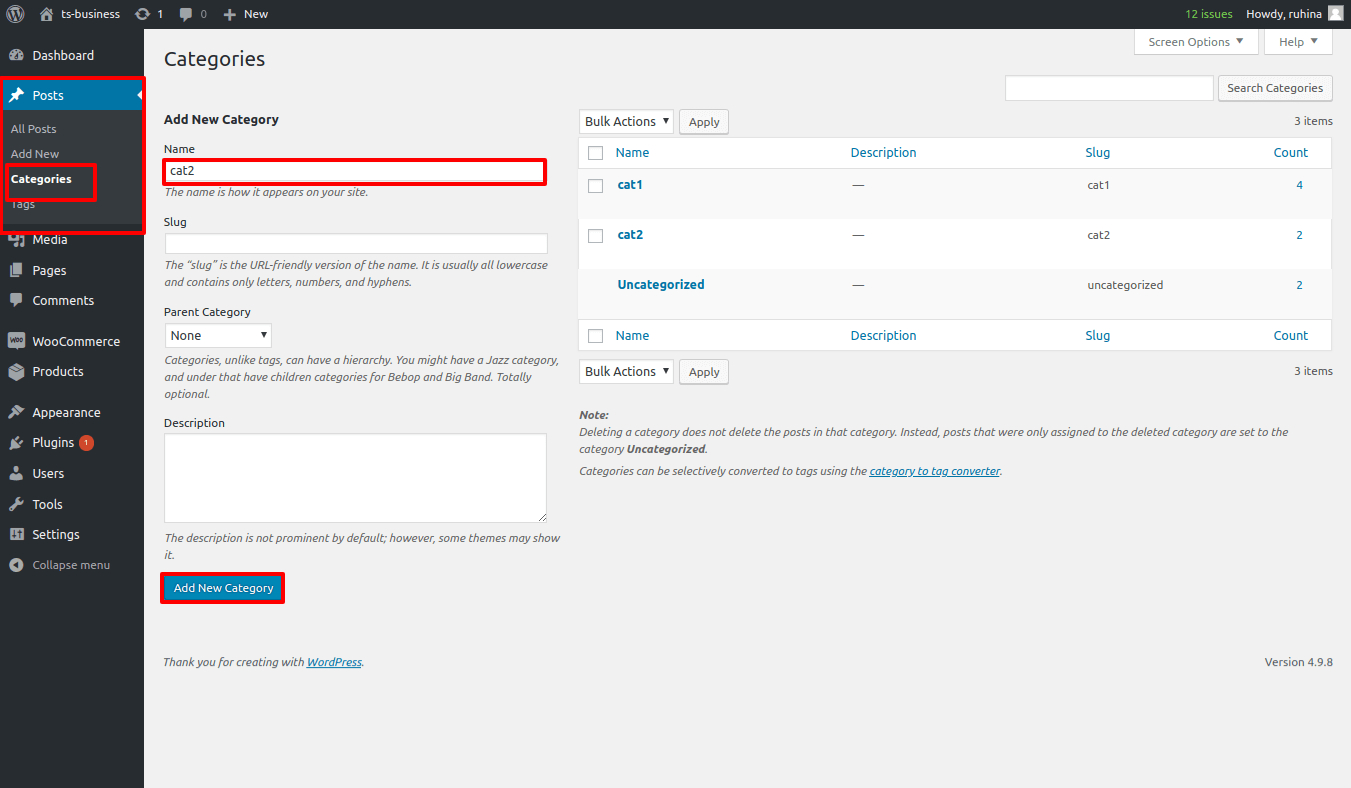This screenshot has width=1351, height=788.
Task: Open the Parent Category dropdown
Action: tap(218, 336)
